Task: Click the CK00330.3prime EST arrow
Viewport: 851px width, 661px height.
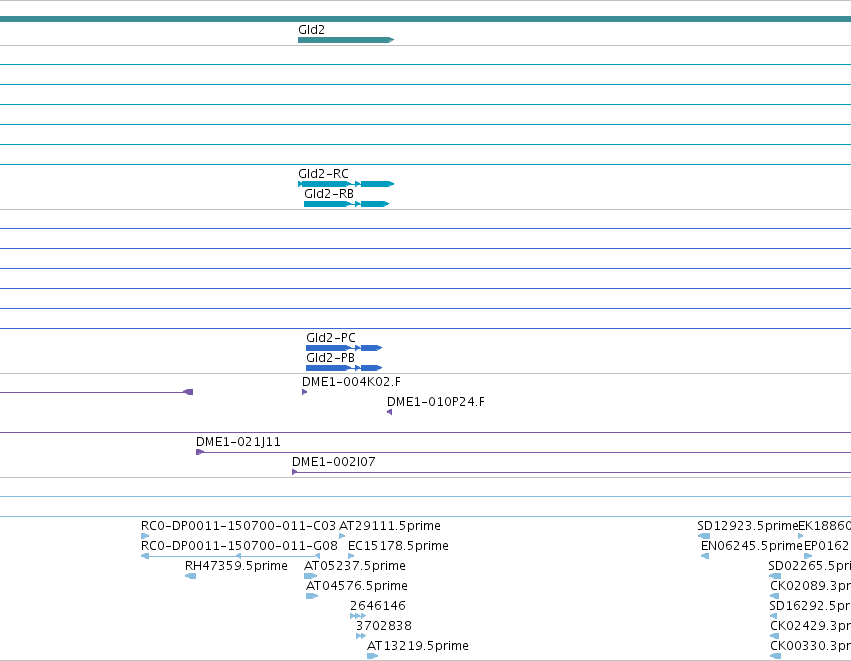Action: [x=776, y=656]
